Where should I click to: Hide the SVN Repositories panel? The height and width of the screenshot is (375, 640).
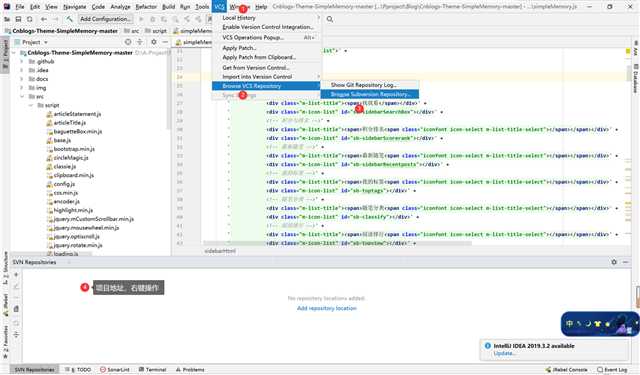625,262
